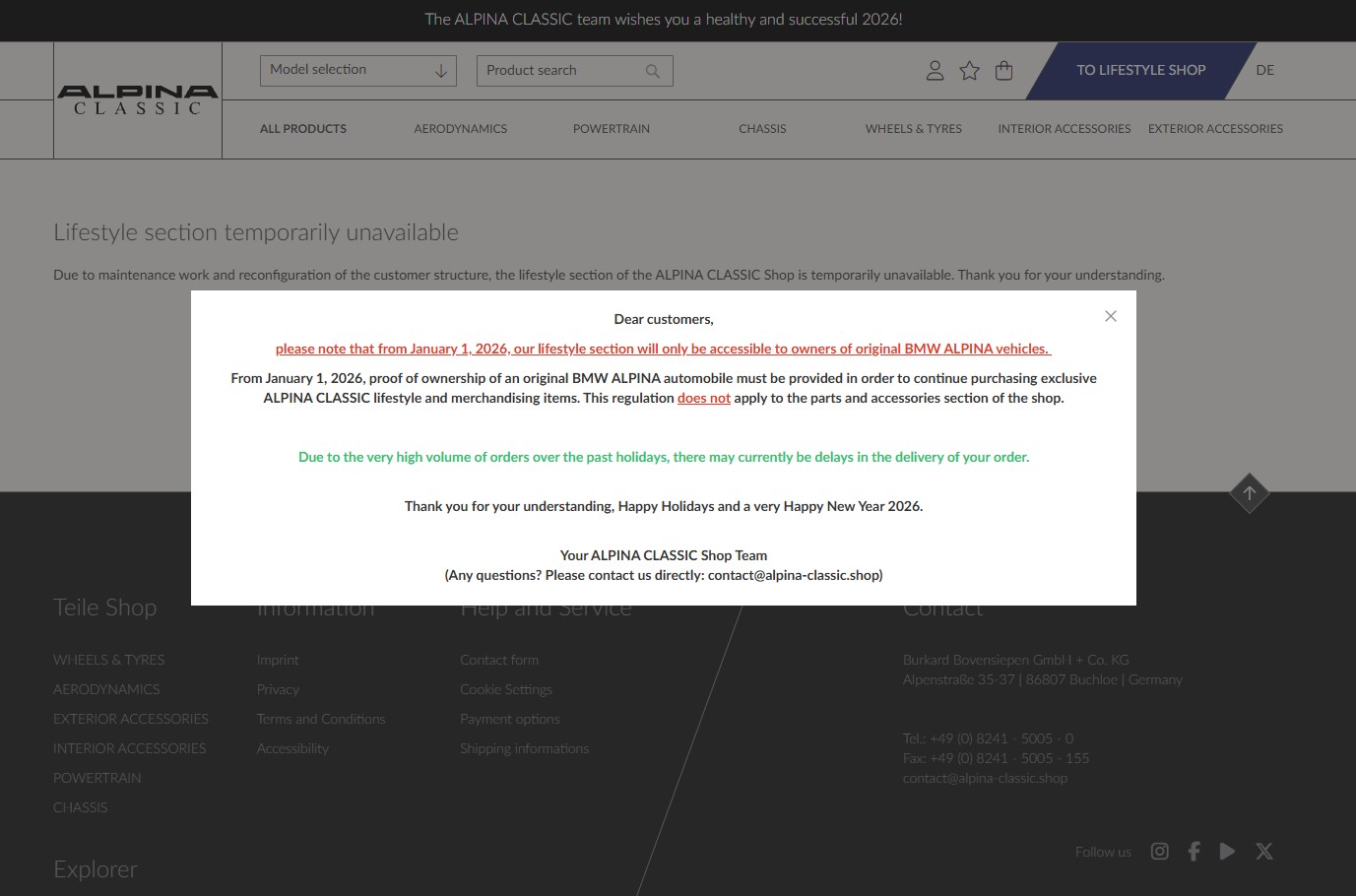Visit the Facebook page icon
1356x896 pixels.
tap(1194, 852)
